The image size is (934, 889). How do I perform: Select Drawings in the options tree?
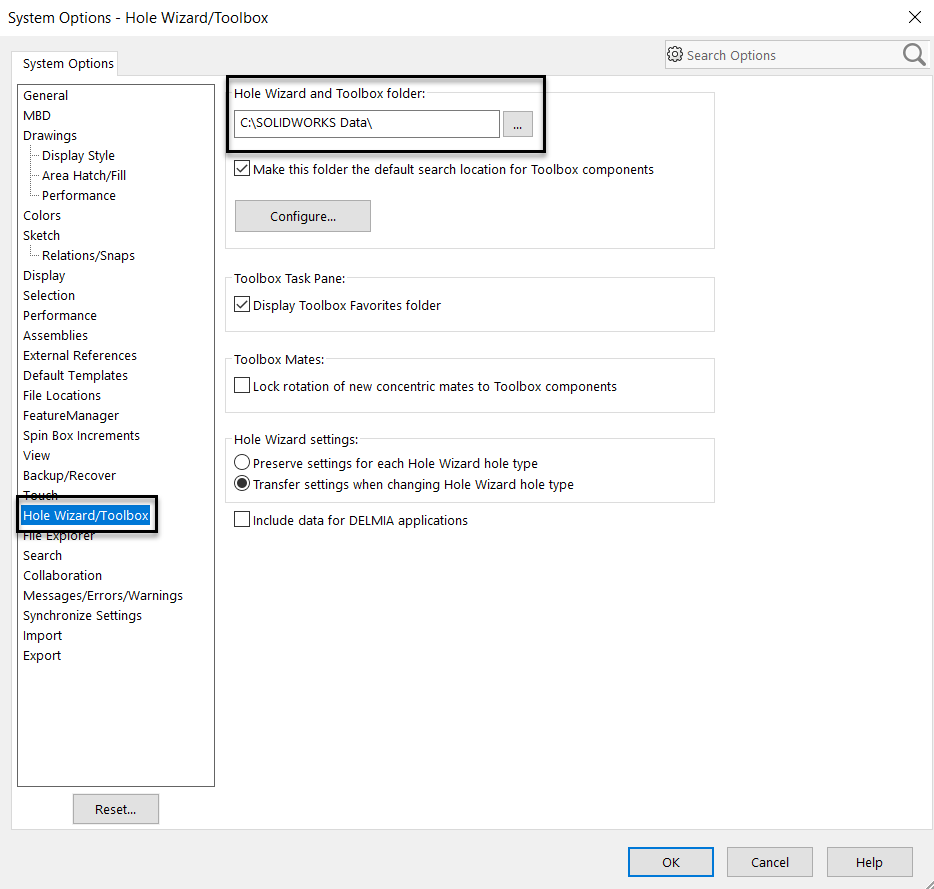click(50, 135)
